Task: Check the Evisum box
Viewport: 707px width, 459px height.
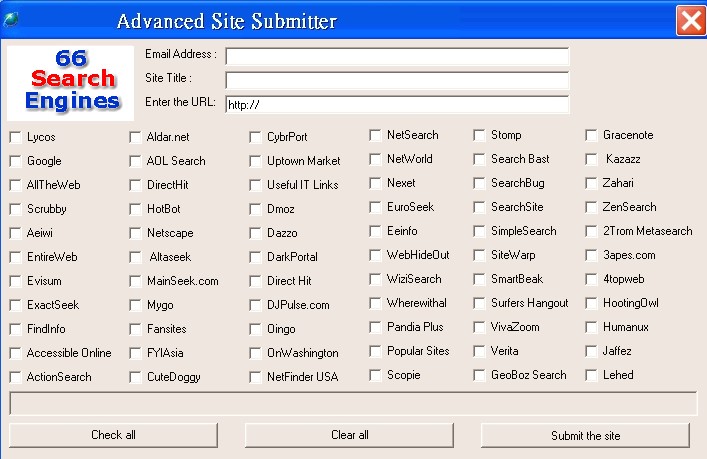Action: pos(16,281)
